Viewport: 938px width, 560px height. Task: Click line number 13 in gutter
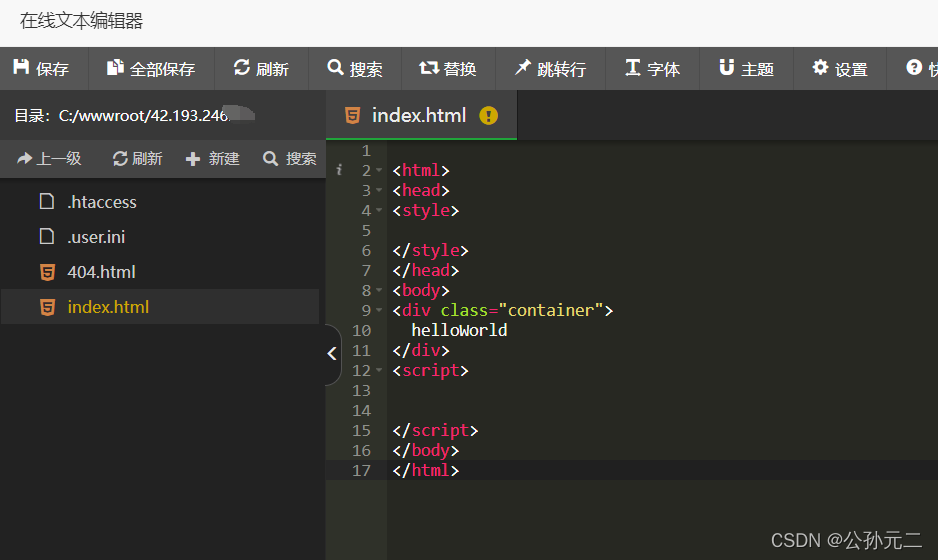coord(361,391)
